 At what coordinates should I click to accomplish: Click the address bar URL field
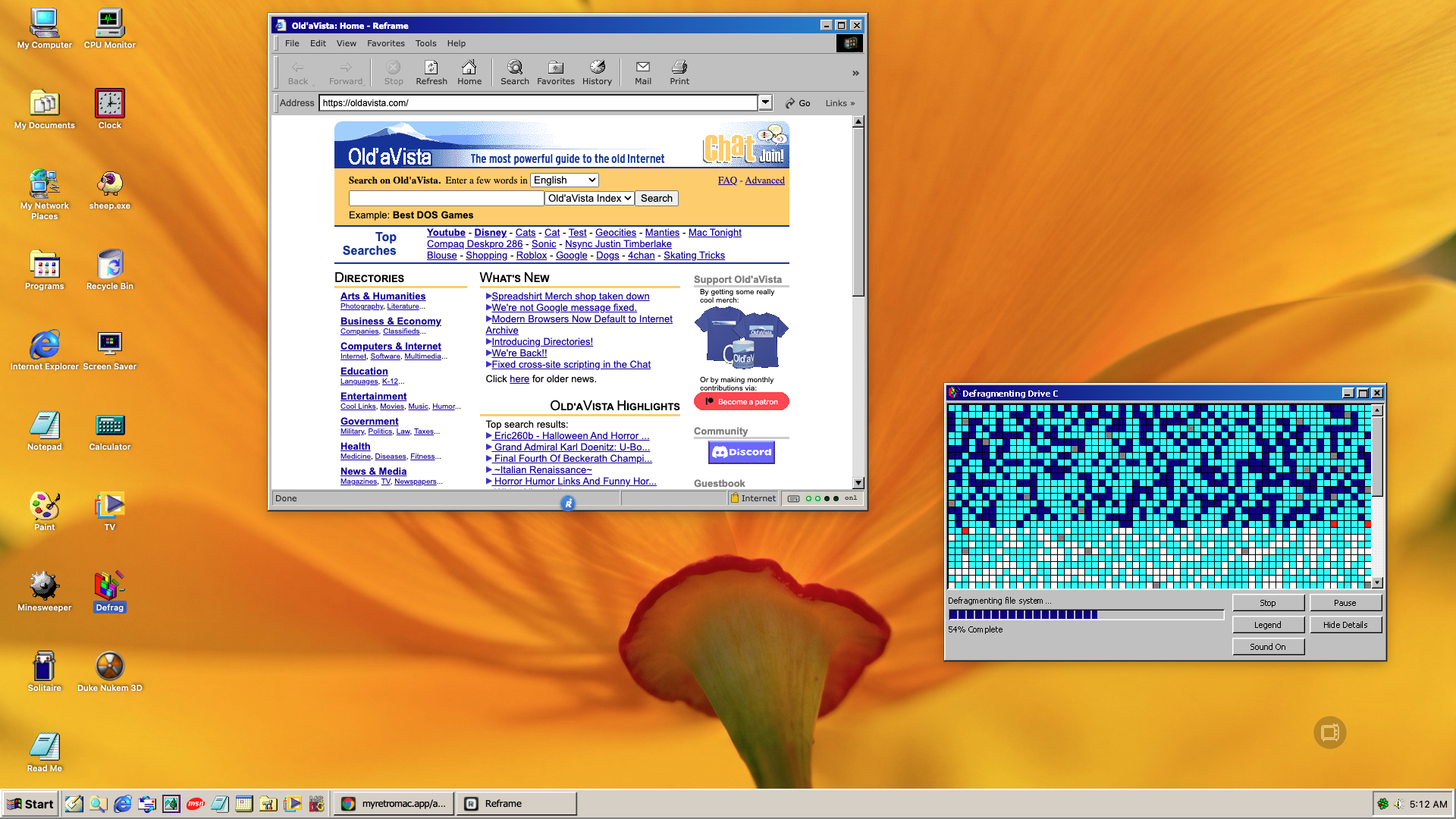click(x=538, y=103)
